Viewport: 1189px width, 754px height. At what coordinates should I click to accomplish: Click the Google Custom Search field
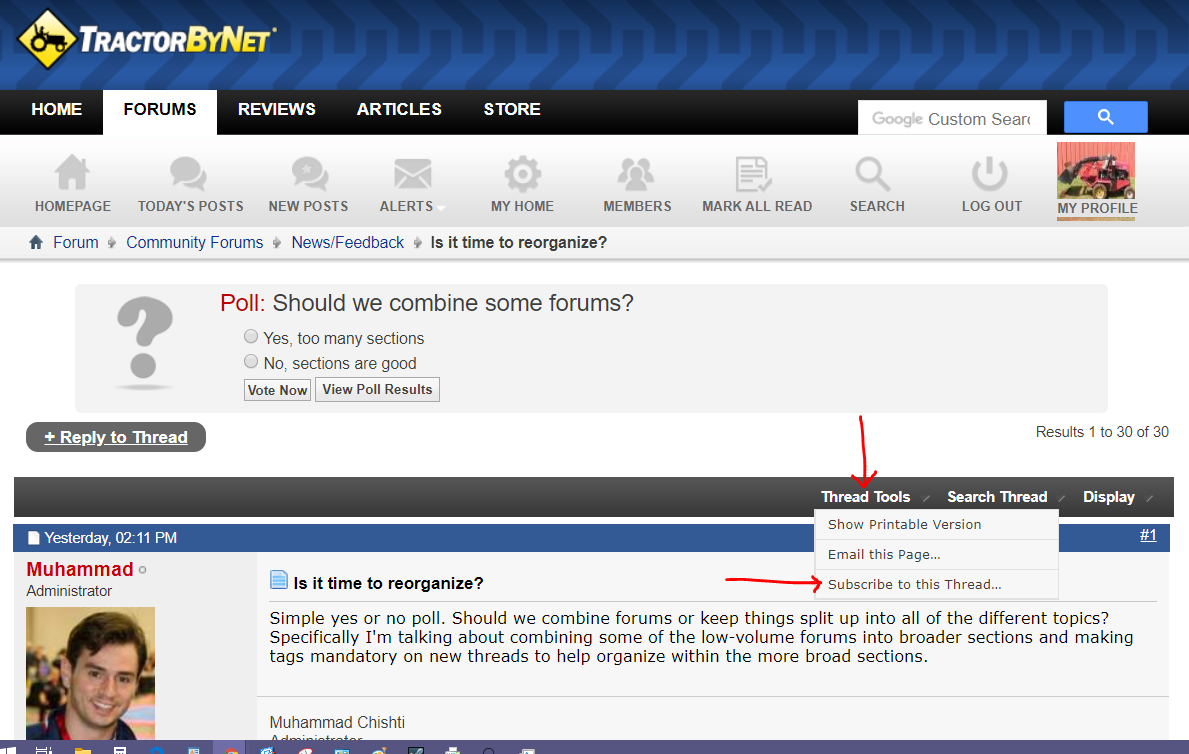click(x=950, y=118)
